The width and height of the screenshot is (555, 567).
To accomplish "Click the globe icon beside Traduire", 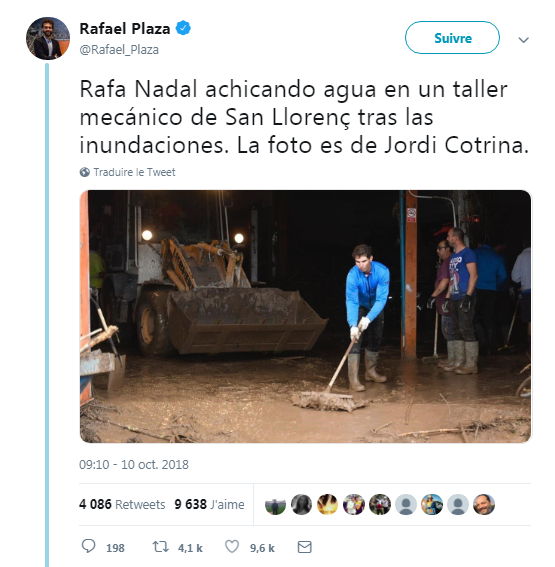I will point(85,172).
